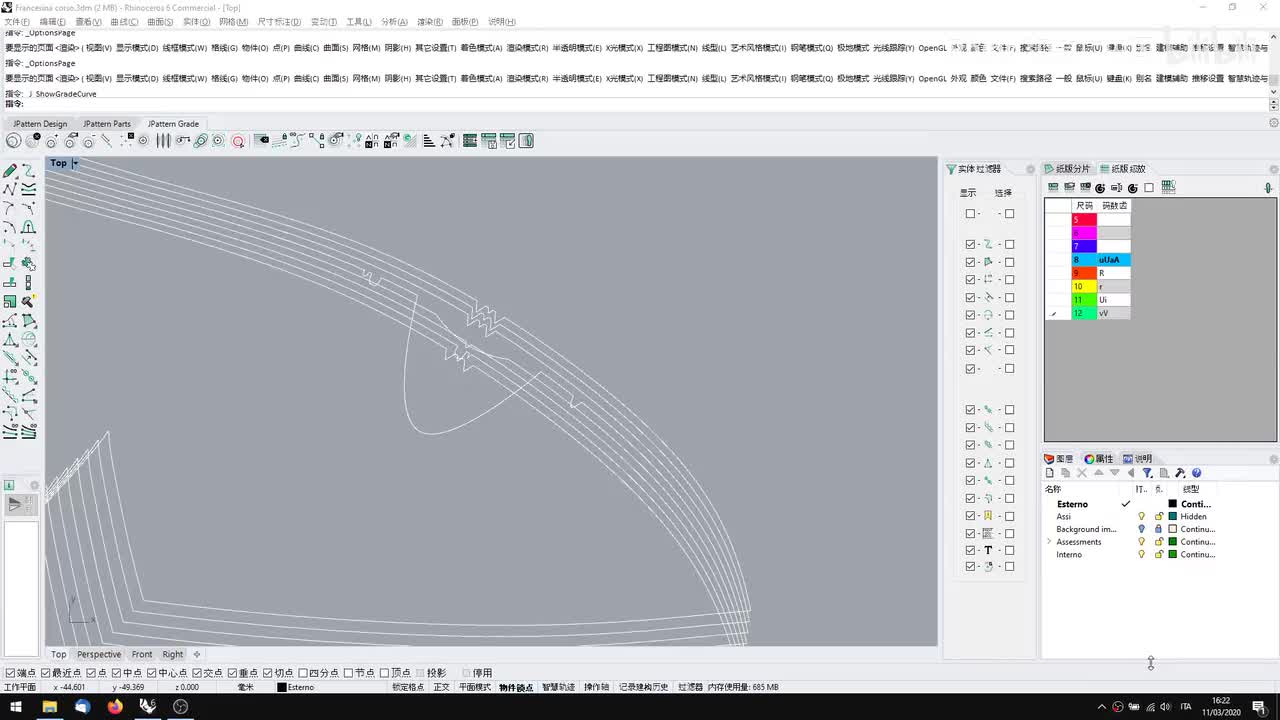Select the pencil draw tool in left sidebar

[10, 171]
